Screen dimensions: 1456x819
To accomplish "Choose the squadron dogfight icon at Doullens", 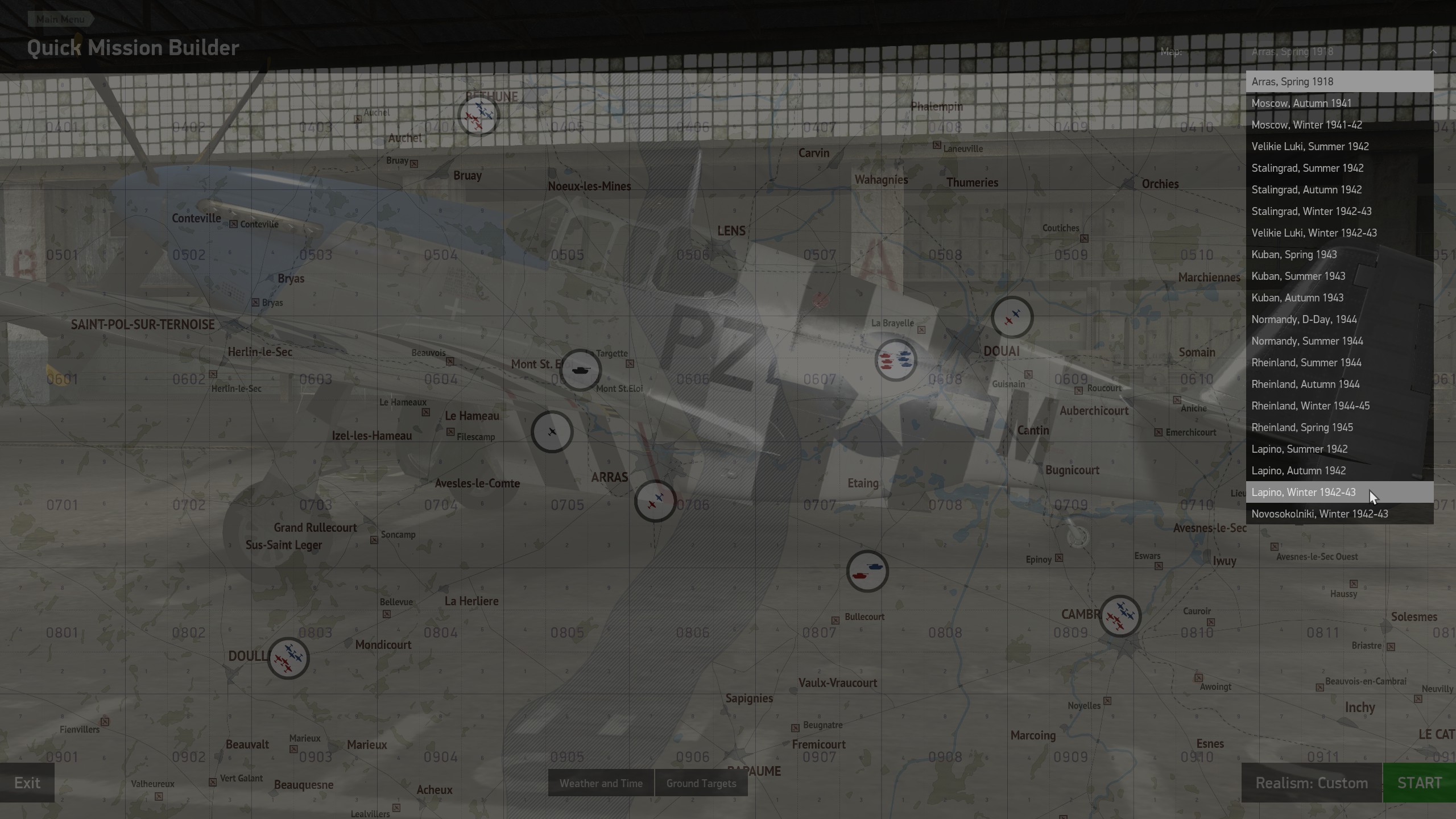I will pos(288,659).
